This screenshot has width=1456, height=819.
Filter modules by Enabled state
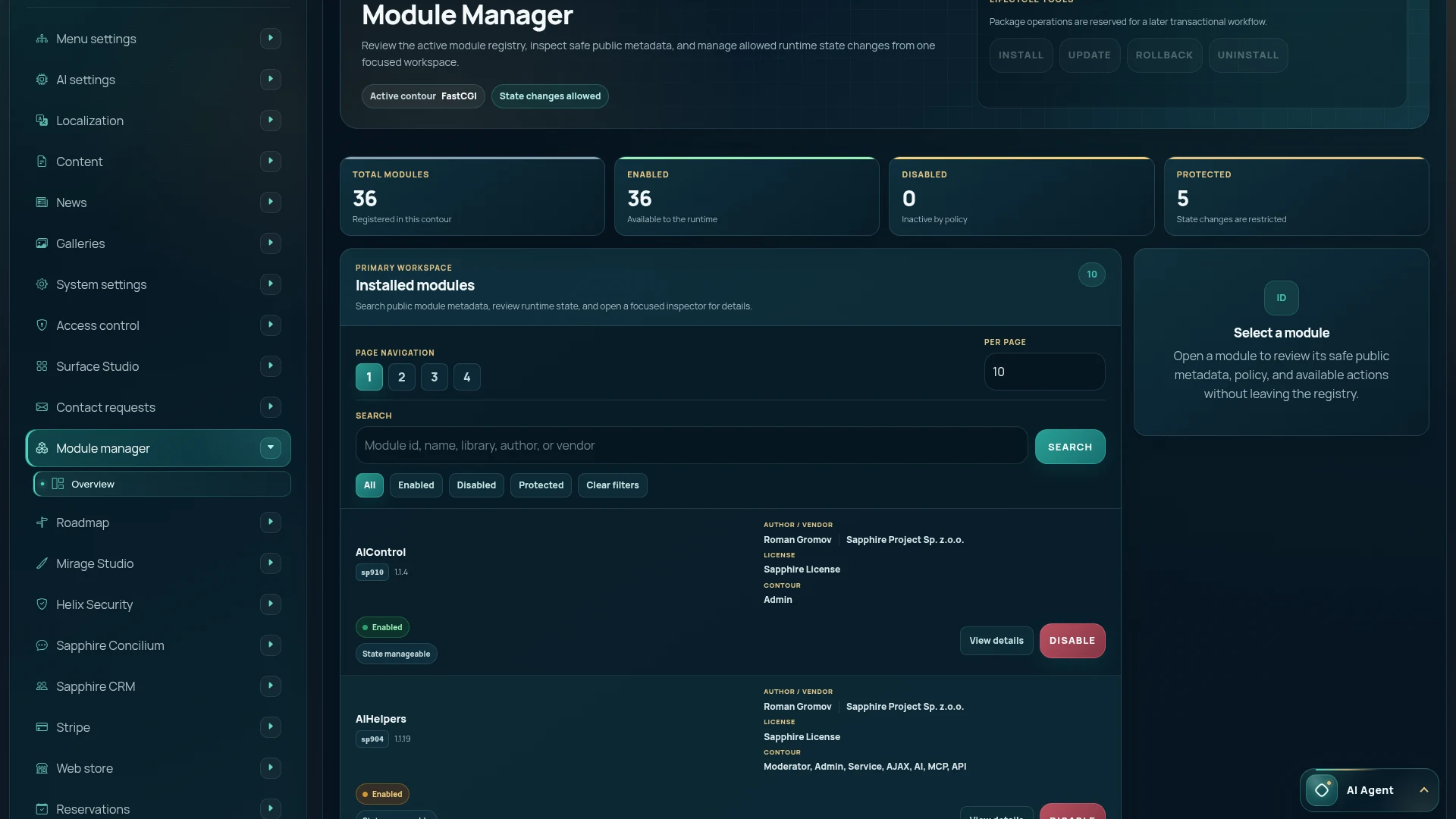pyautogui.click(x=416, y=485)
